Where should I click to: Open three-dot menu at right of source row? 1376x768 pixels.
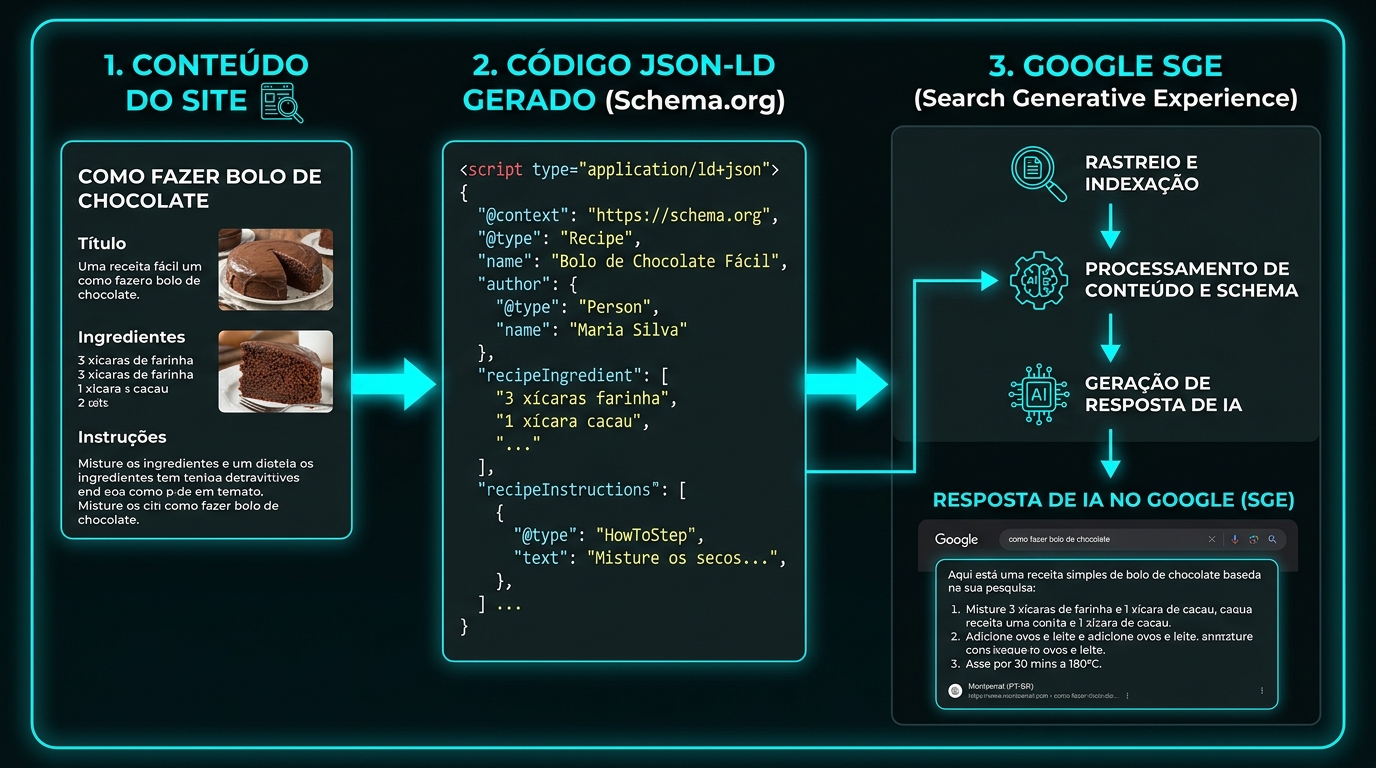coord(1262,690)
